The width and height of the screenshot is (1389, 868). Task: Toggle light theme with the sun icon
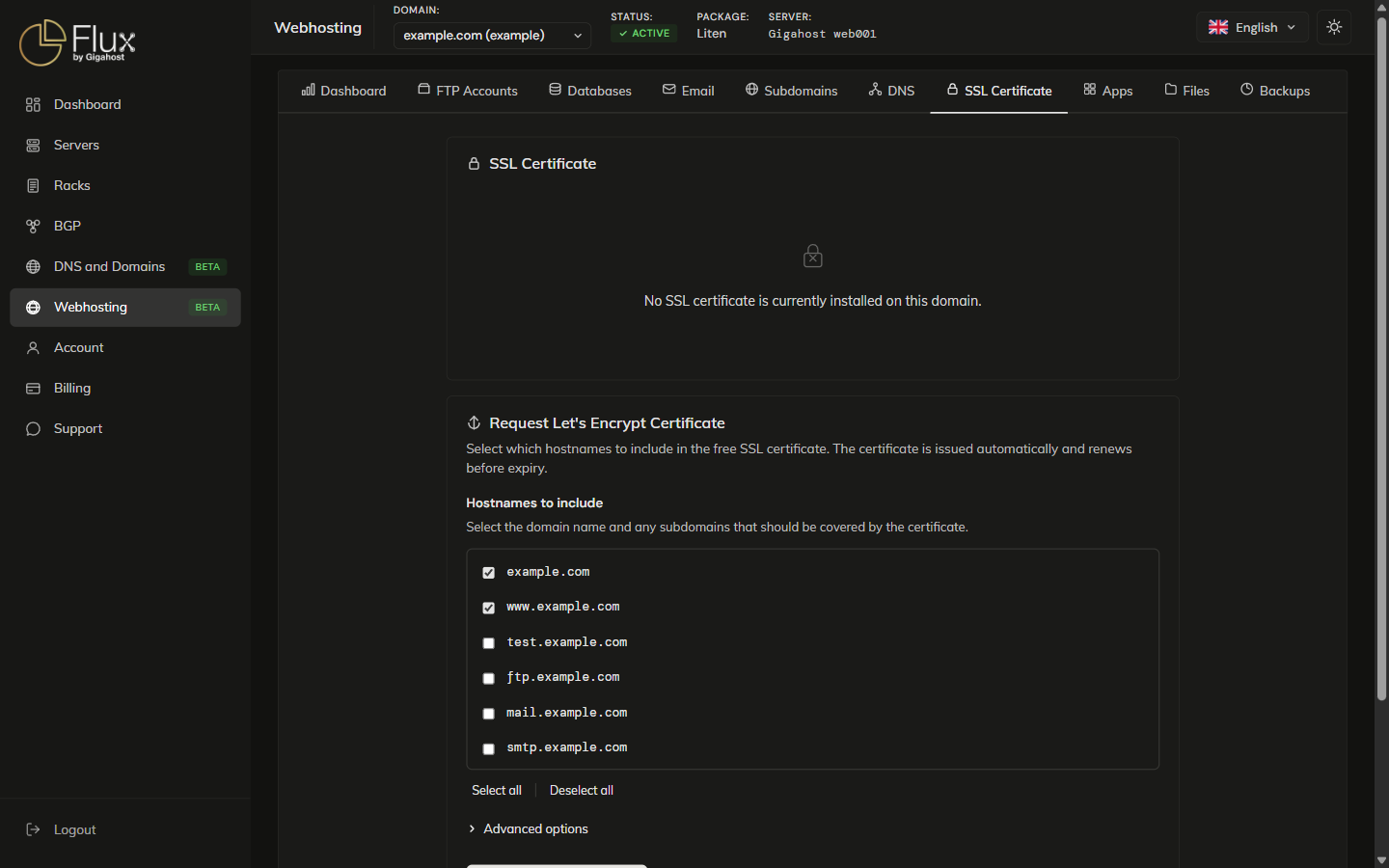(1334, 27)
